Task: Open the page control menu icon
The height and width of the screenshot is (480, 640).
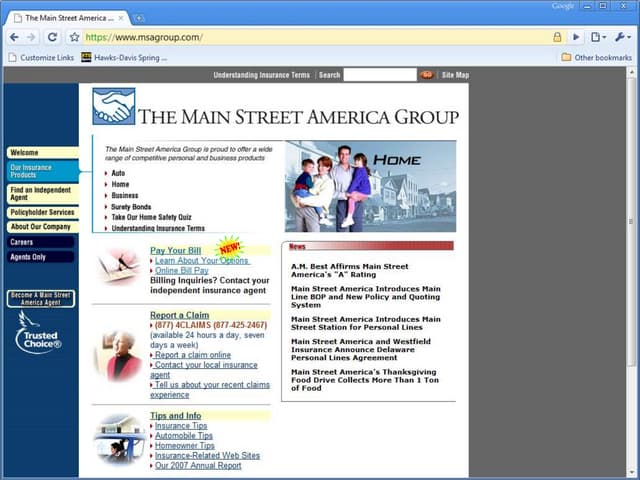Action: click(x=598, y=37)
